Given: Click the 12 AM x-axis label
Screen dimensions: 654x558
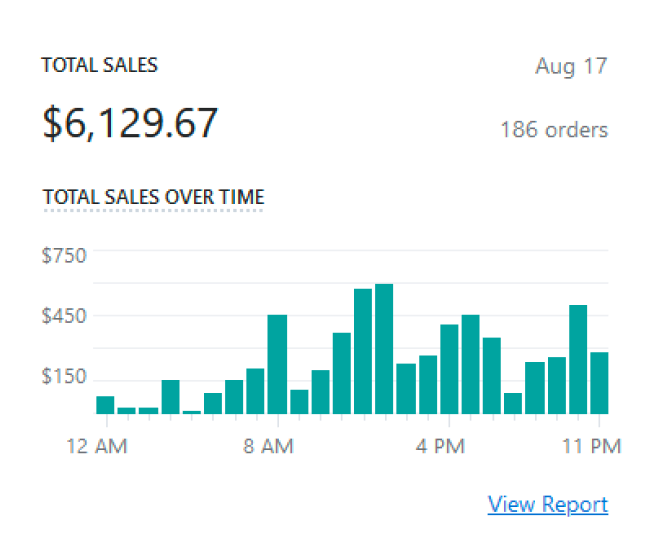Looking at the screenshot, I should coord(98,446).
